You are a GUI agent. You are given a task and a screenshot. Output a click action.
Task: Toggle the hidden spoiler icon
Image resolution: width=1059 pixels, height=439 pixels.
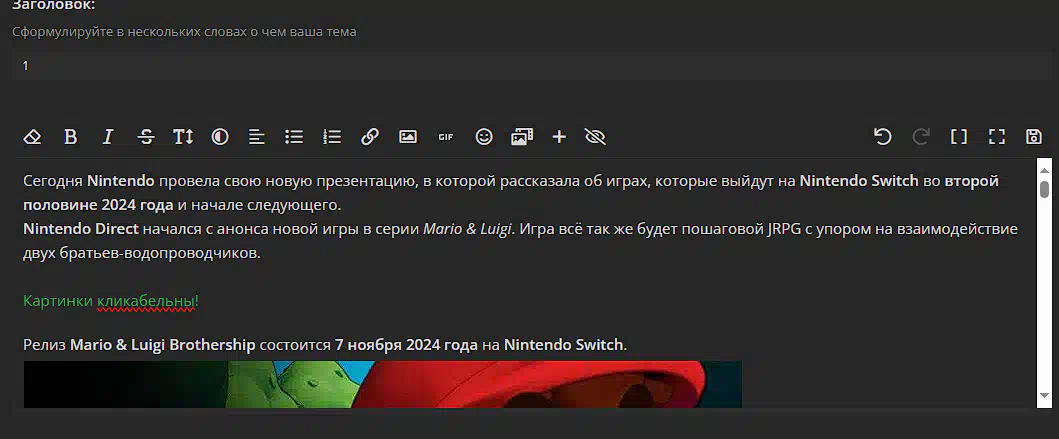click(596, 137)
